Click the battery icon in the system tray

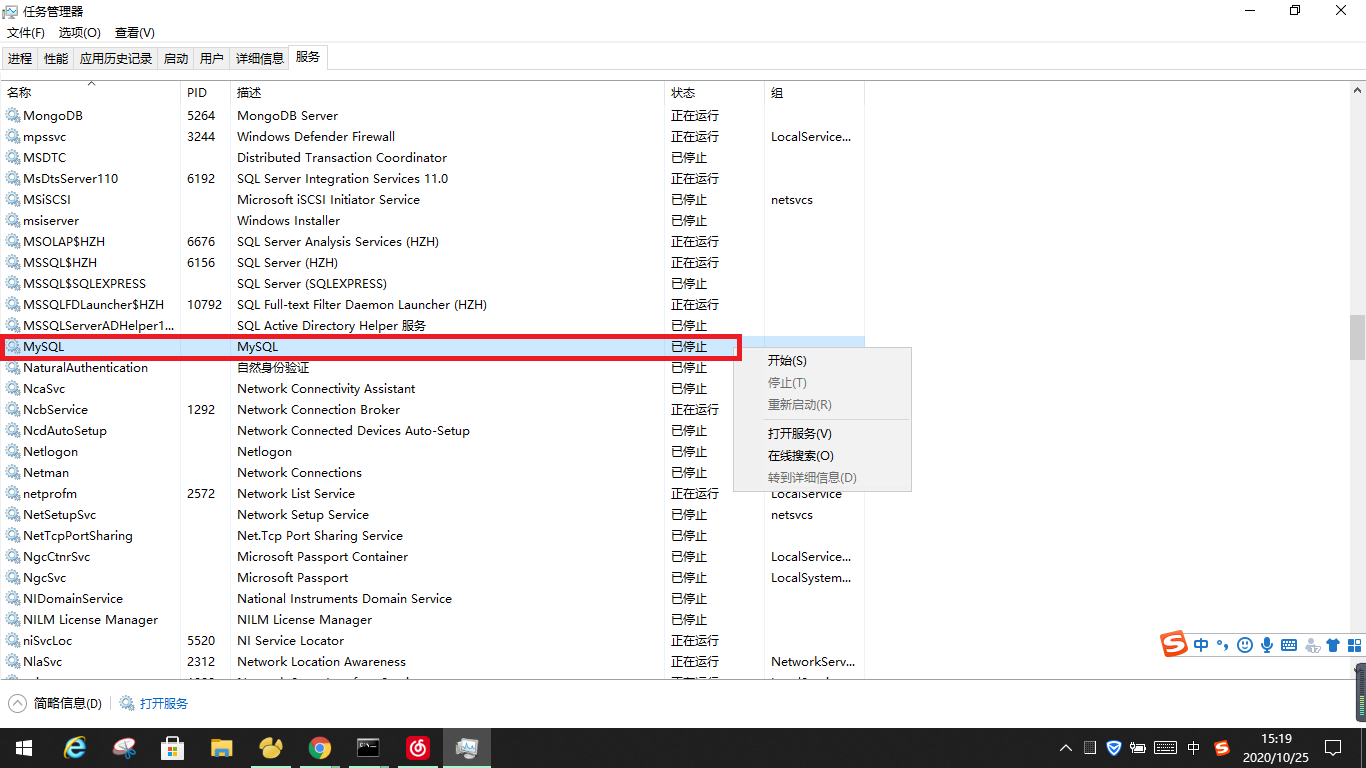tap(1138, 747)
